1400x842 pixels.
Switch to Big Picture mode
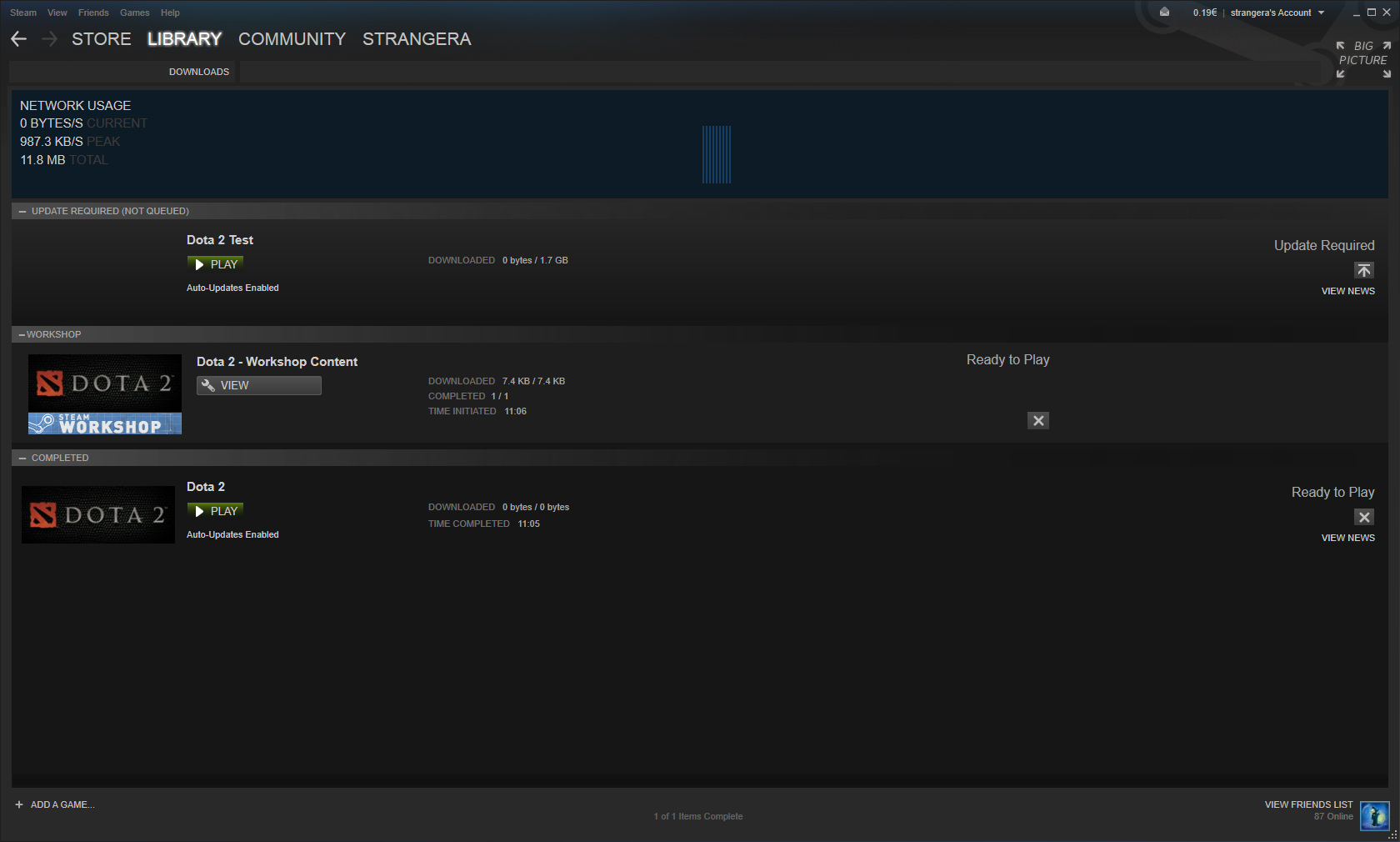tap(1362, 59)
